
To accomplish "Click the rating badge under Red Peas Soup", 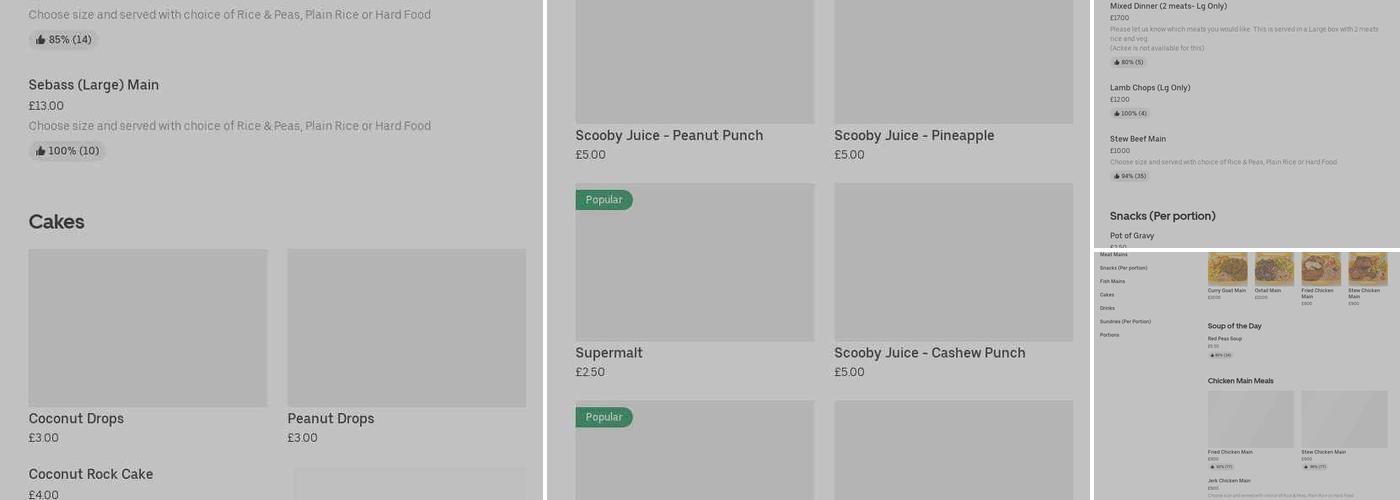I will click(x=1220, y=355).
